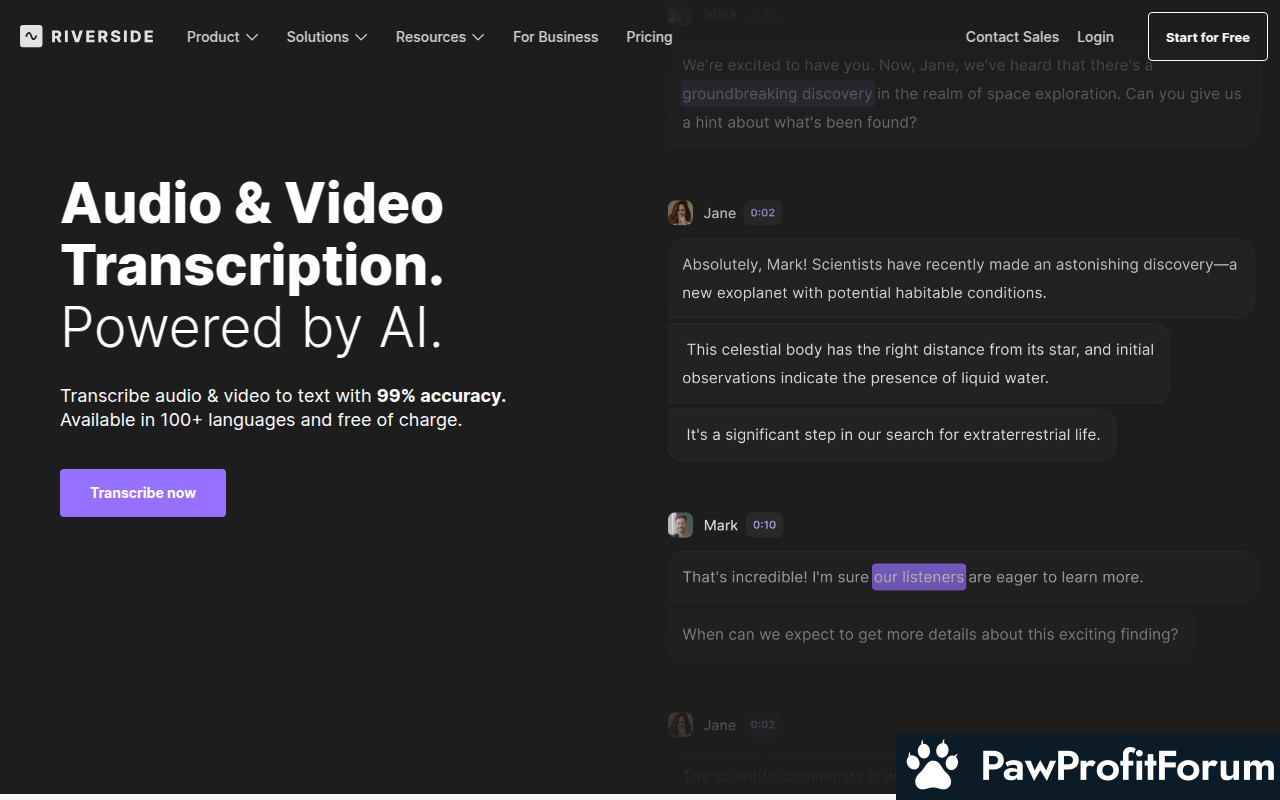Click the "It's a significant step" transcript bubble
Viewport: 1280px width, 800px height.
[892, 435]
